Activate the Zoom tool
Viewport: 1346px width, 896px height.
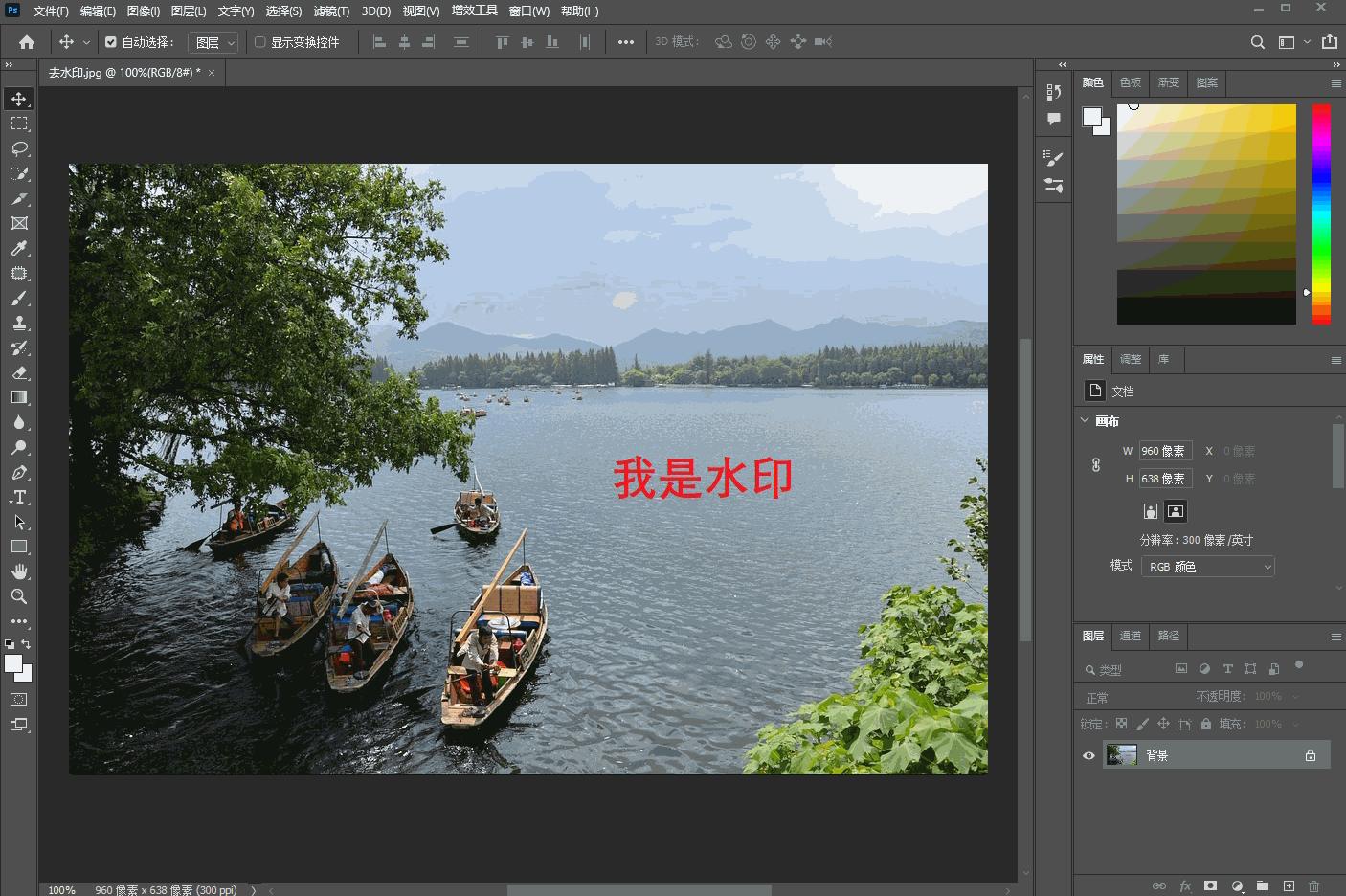pyautogui.click(x=19, y=596)
